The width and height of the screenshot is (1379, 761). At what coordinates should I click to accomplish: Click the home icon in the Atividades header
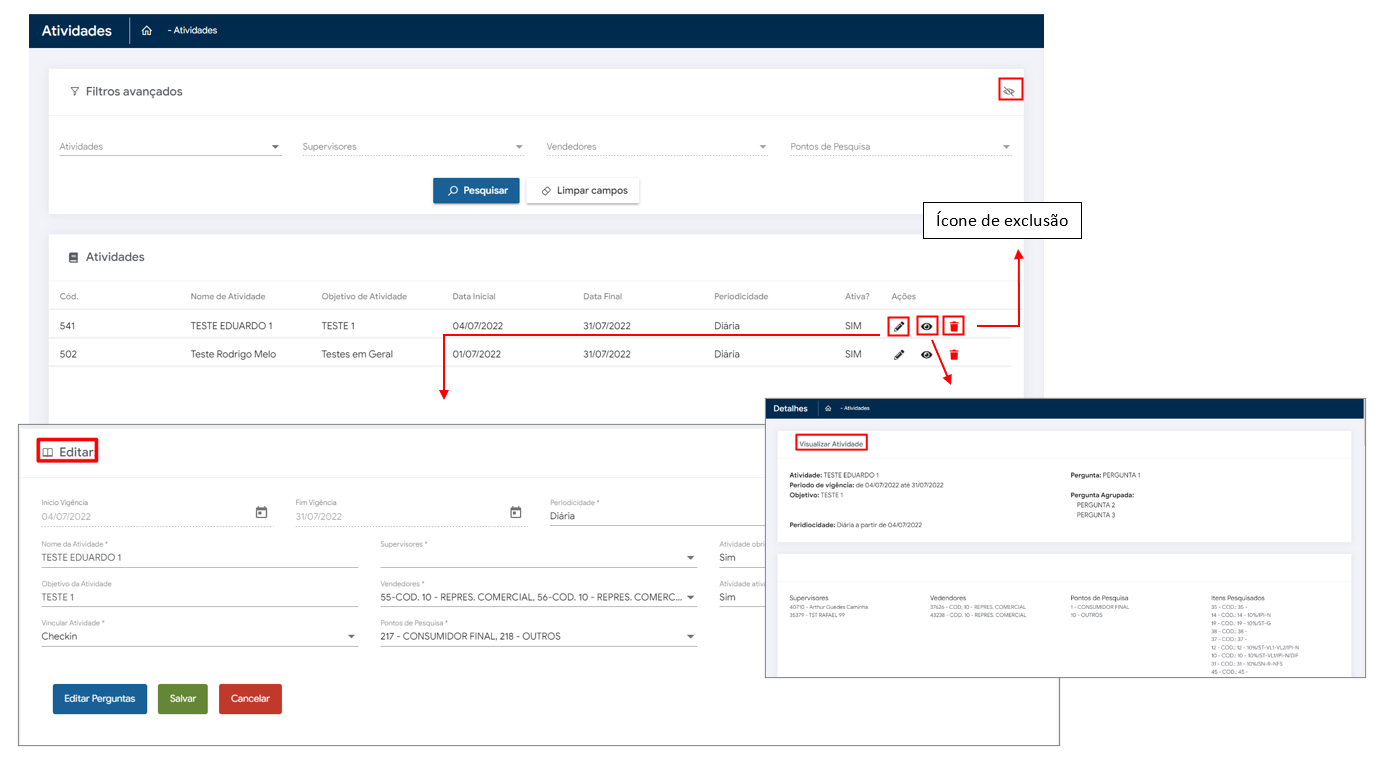coord(147,31)
